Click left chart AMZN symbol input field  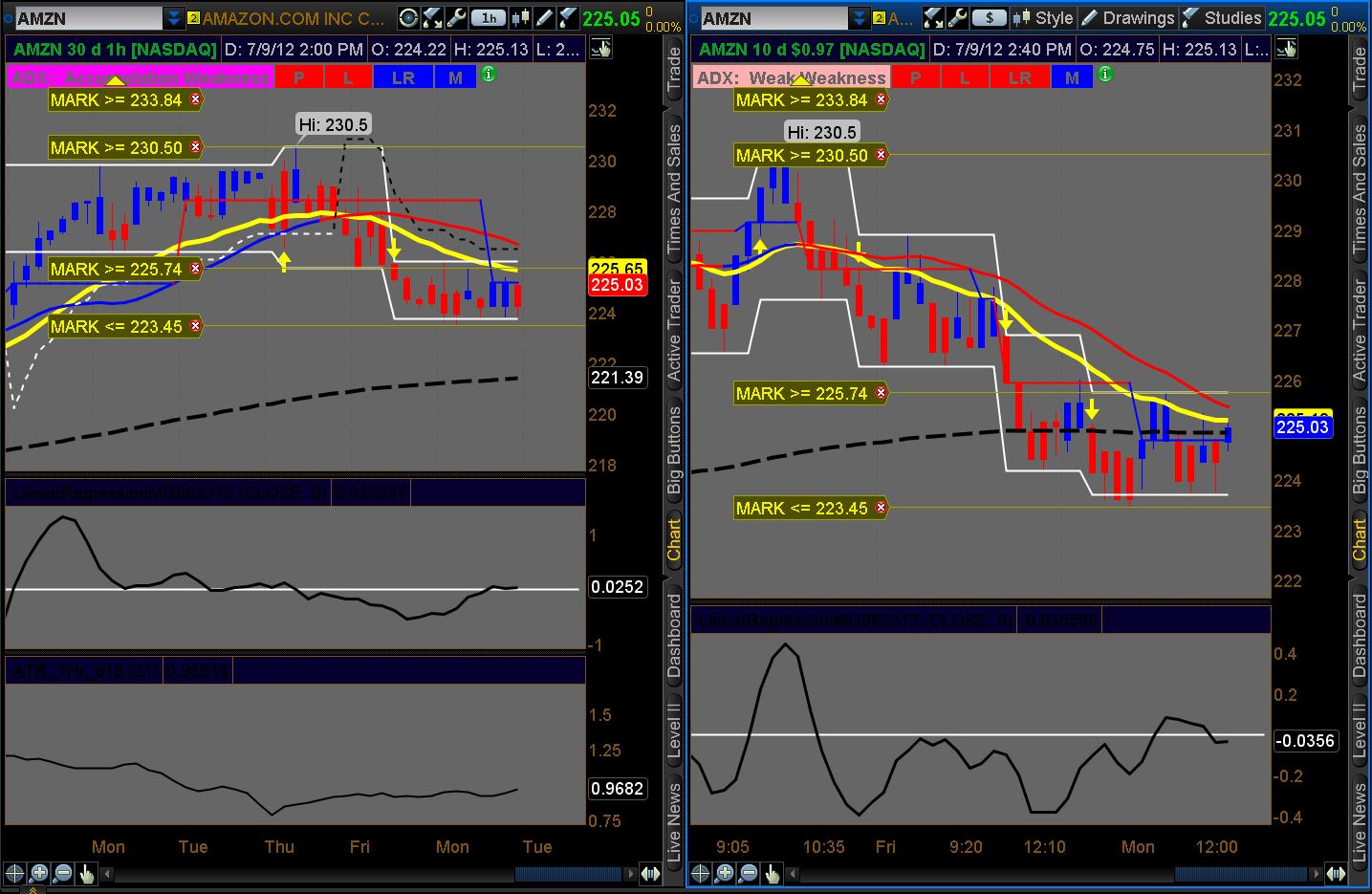coord(89,18)
